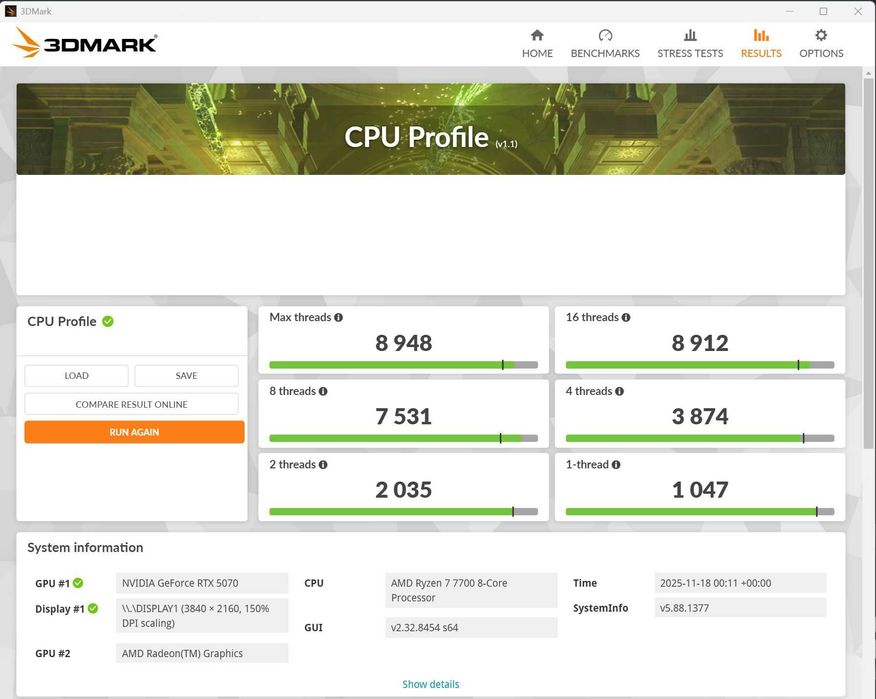This screenshot has width=876, height=699.
Task: Click the vertical scrollbar thumb
Action: [868, 263]
